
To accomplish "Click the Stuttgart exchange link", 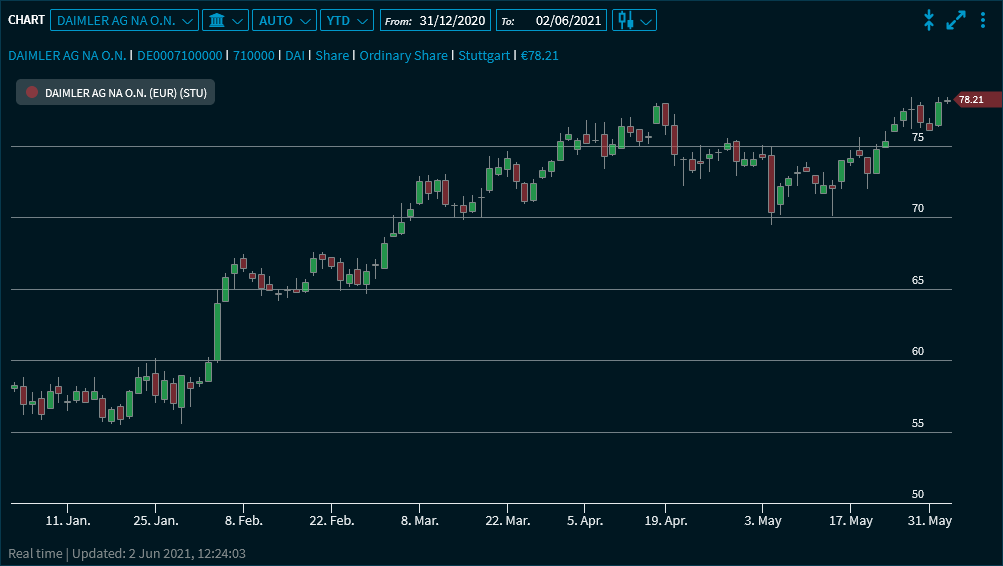I will pyautogui.click(x=484, y=56).
